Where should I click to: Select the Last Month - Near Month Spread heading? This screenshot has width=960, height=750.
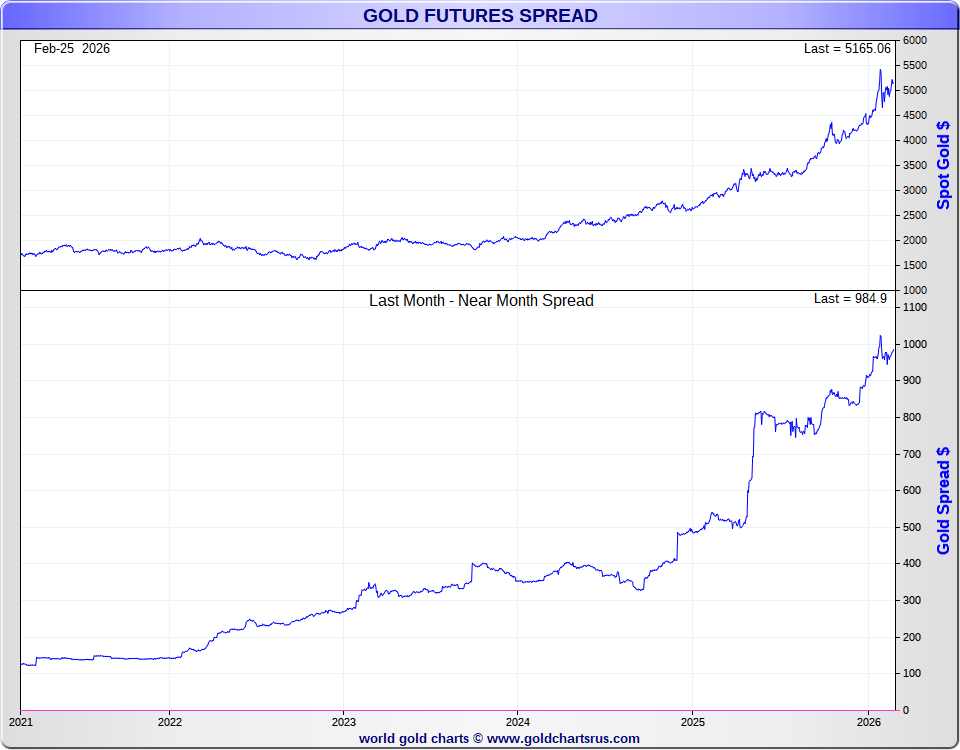481,300
